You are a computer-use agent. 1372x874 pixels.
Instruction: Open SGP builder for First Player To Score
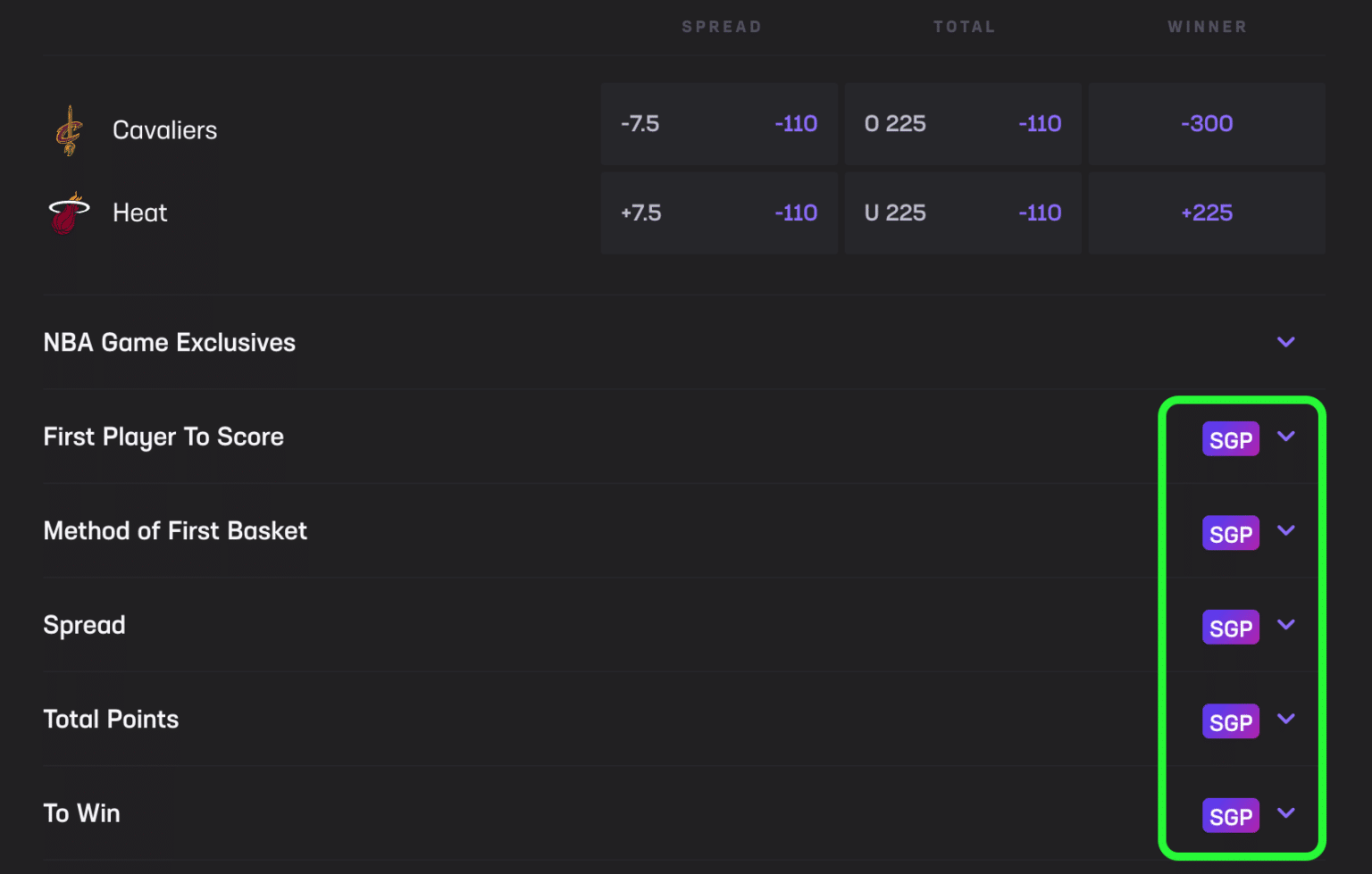point(1231,438)
